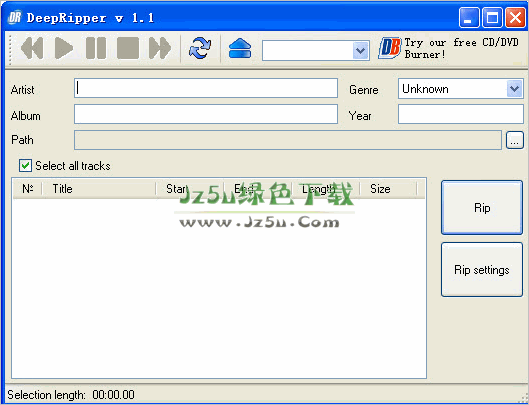Open the Rip settings button

coord(482,270)
